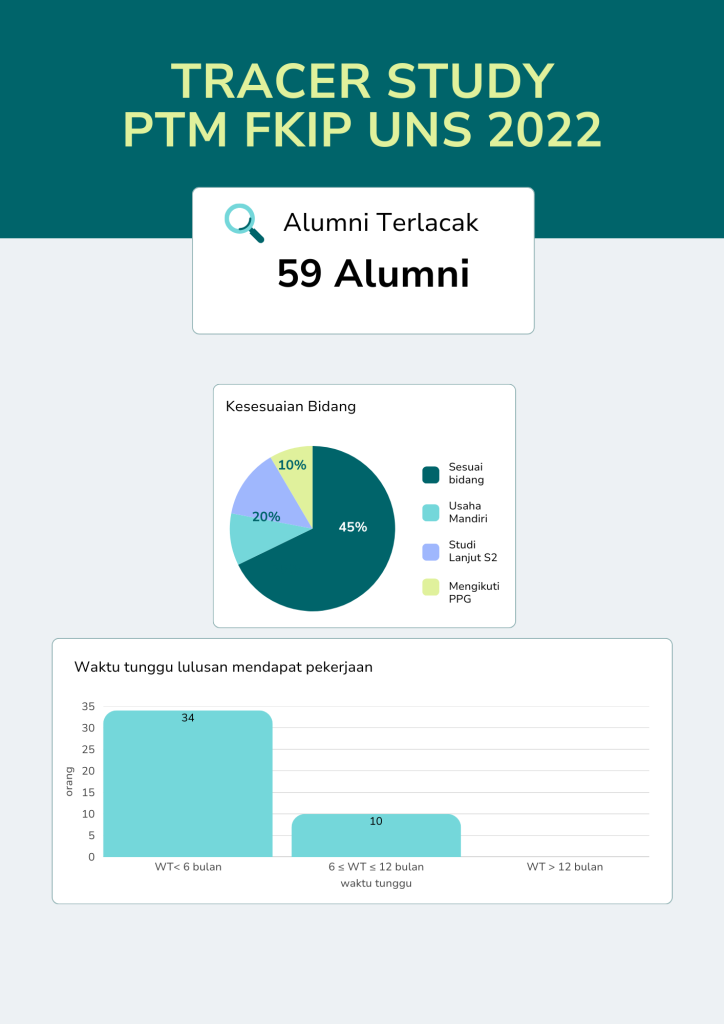
Task: Click the orang y-axis title
Action: click(70, 781)
